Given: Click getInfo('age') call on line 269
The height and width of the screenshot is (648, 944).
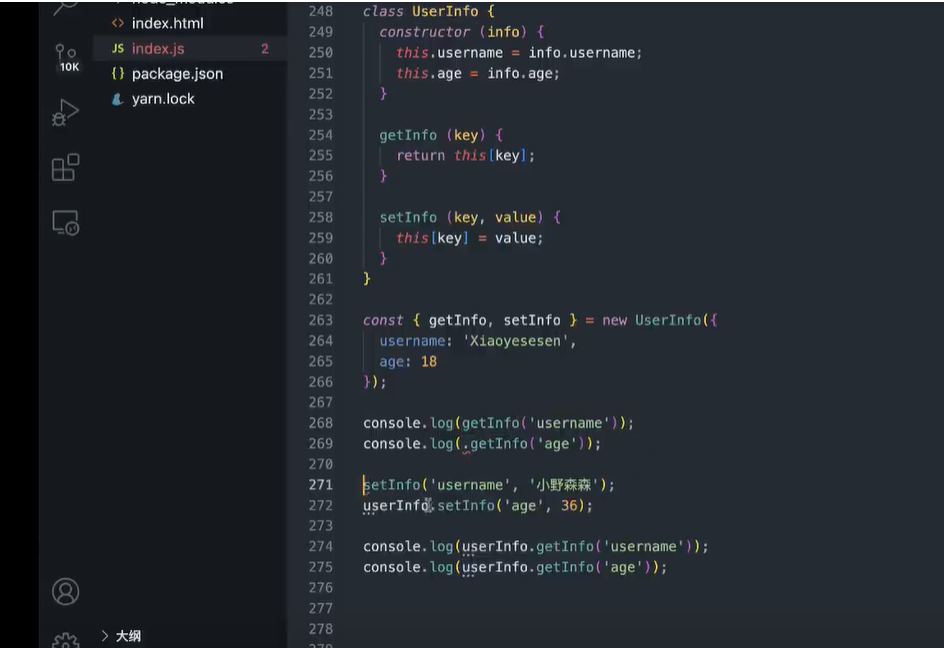Looking at the screenshot, I should click(x=528, y=444).
